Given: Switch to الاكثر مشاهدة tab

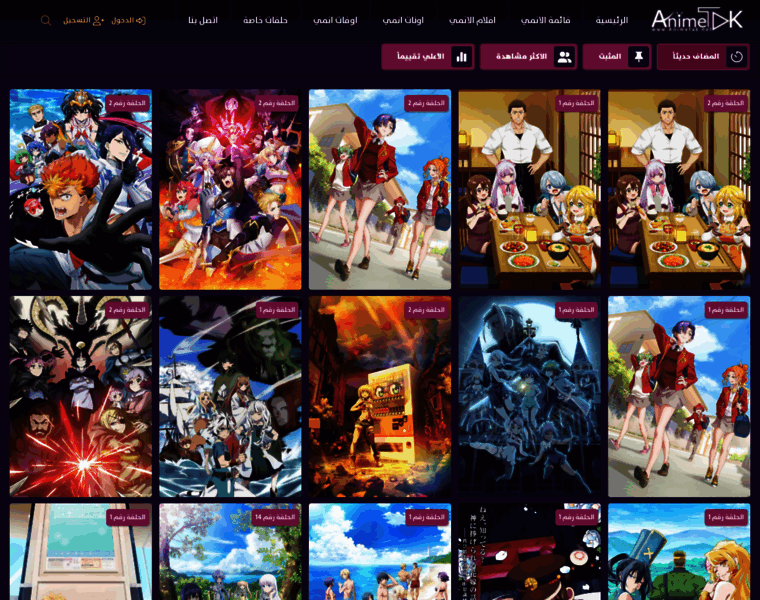Looking at the screenshot, I should [528, 57].
